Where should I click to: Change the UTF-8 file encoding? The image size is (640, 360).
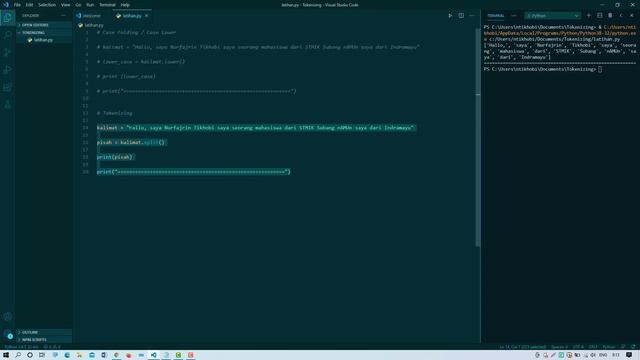(578, 347)
